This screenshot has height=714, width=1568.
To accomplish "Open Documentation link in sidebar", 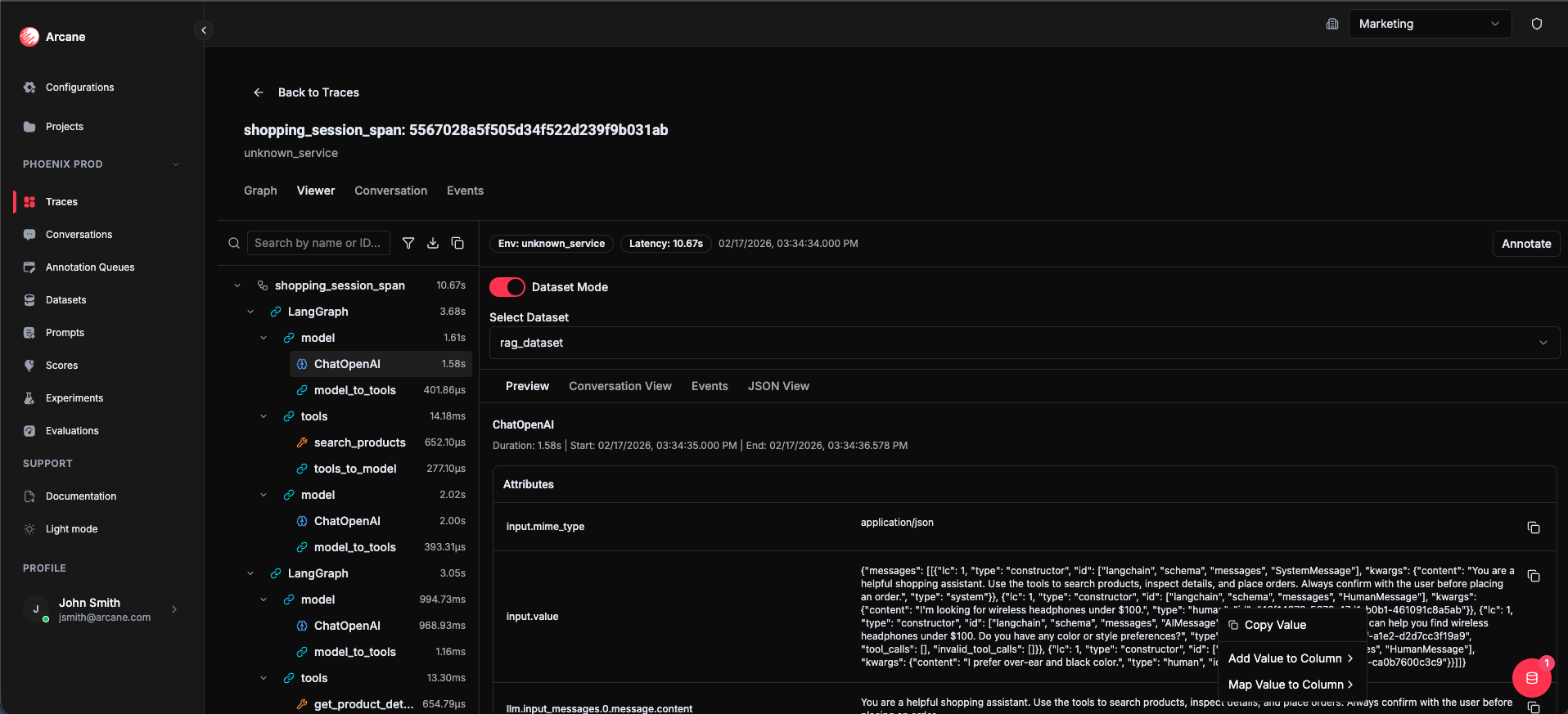I will (x=81, y=496).
